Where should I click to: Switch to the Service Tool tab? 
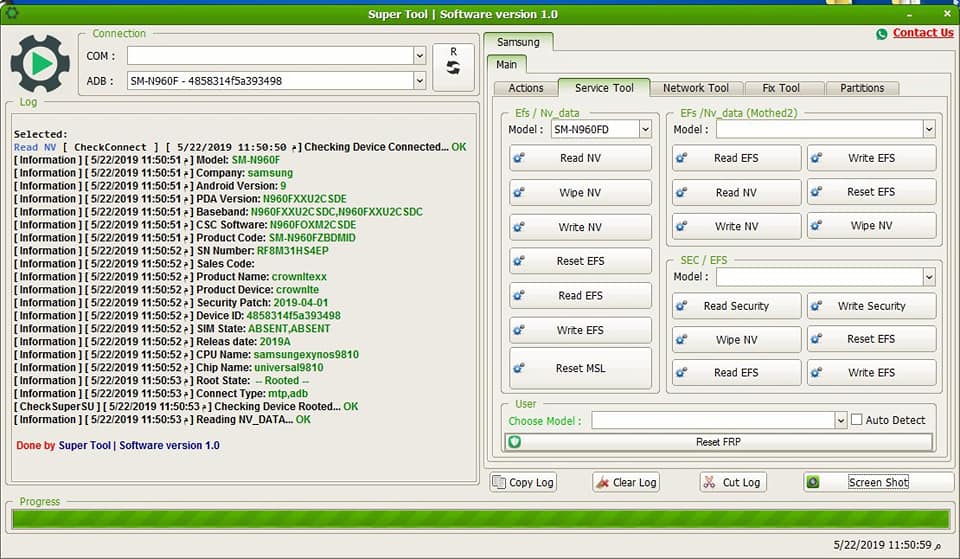tap(604, 88)
